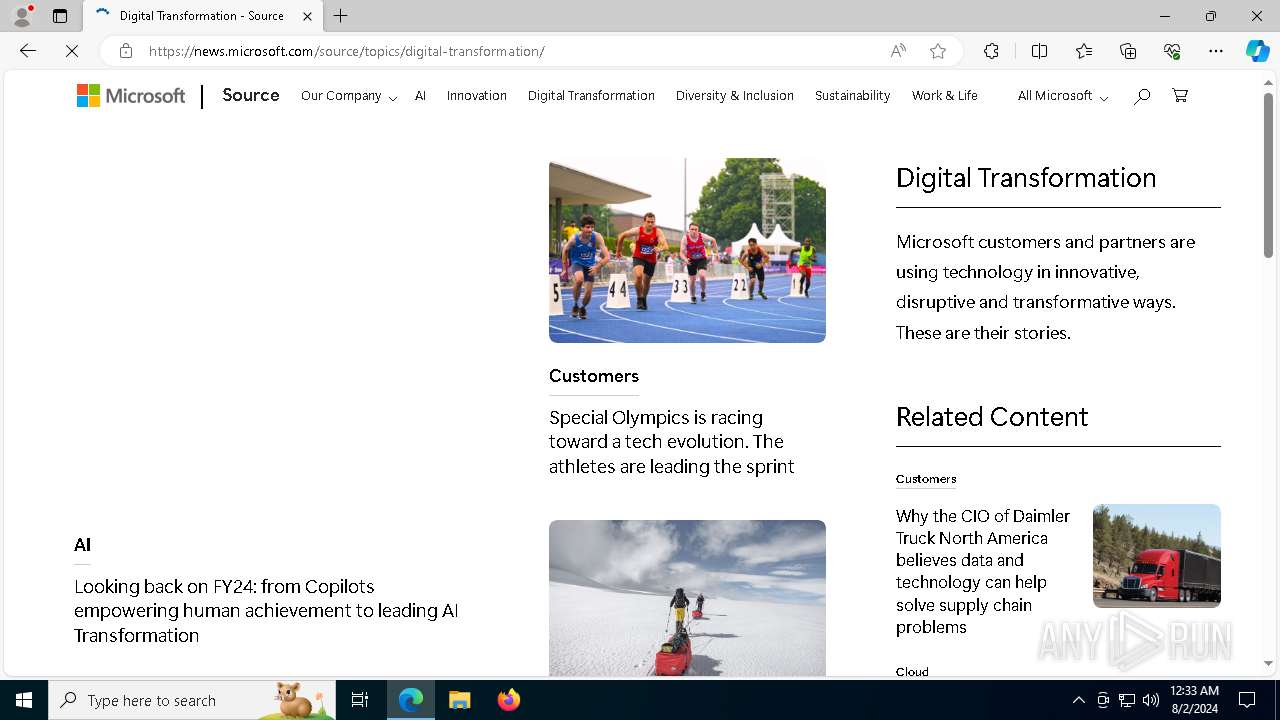Open a new tab
Screen dimensions: 1280x720
click(x=341, y=16)
